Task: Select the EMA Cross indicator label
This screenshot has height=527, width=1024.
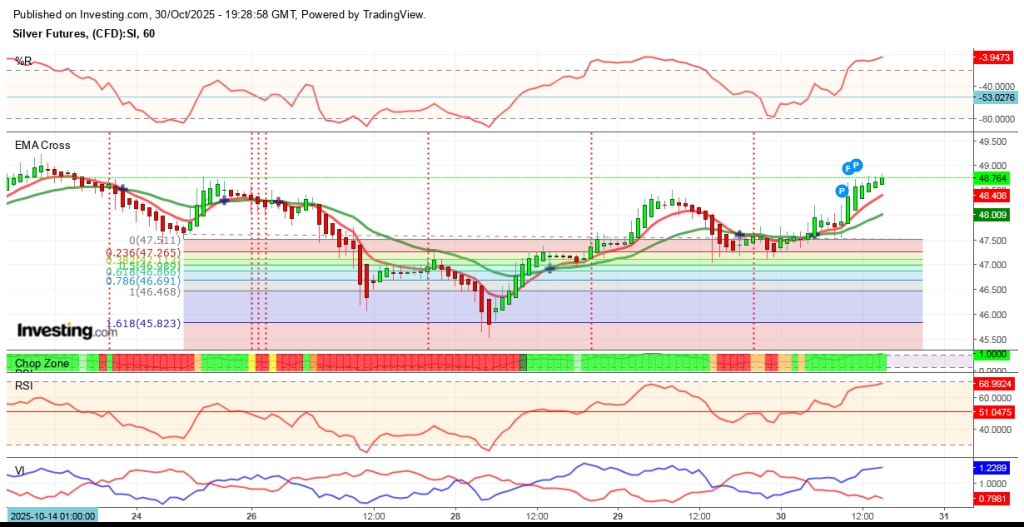Action: pos(42,145)
